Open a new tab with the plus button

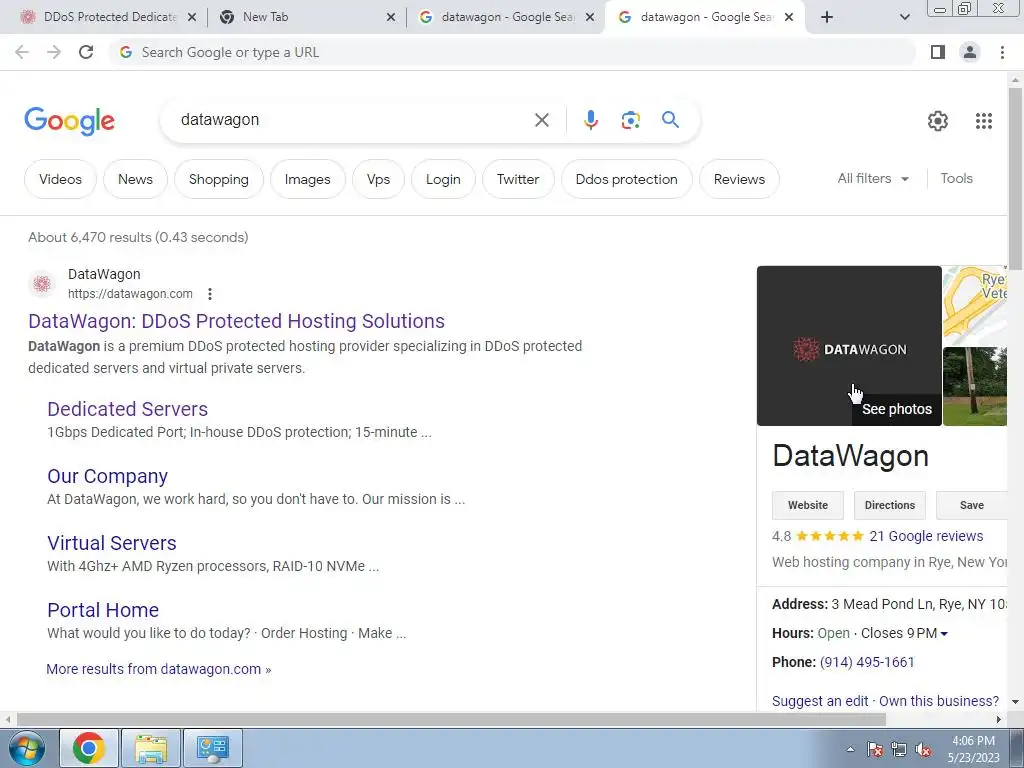tap(827, 17)
